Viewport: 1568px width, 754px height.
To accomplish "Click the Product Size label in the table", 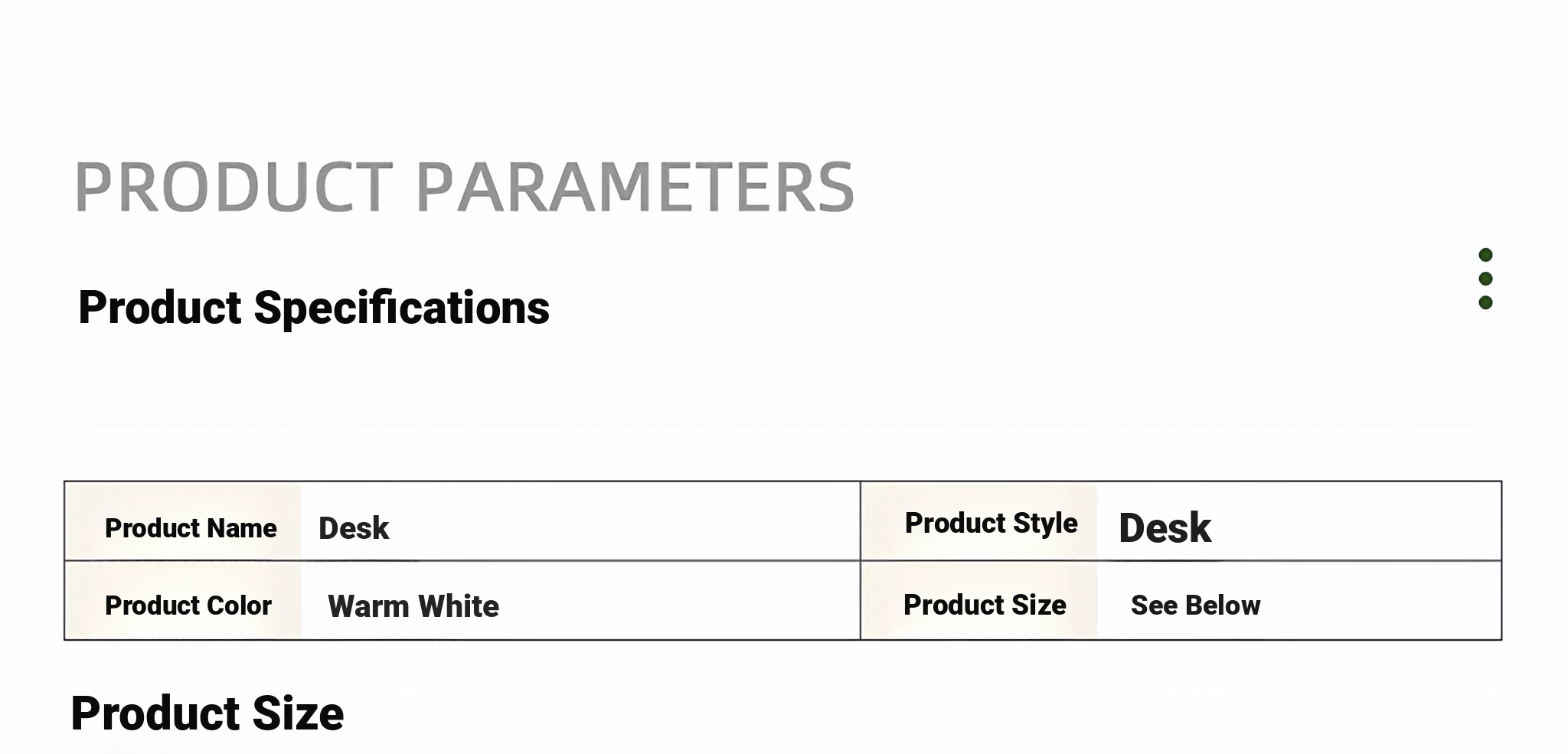I will click(x=985, y=605).
